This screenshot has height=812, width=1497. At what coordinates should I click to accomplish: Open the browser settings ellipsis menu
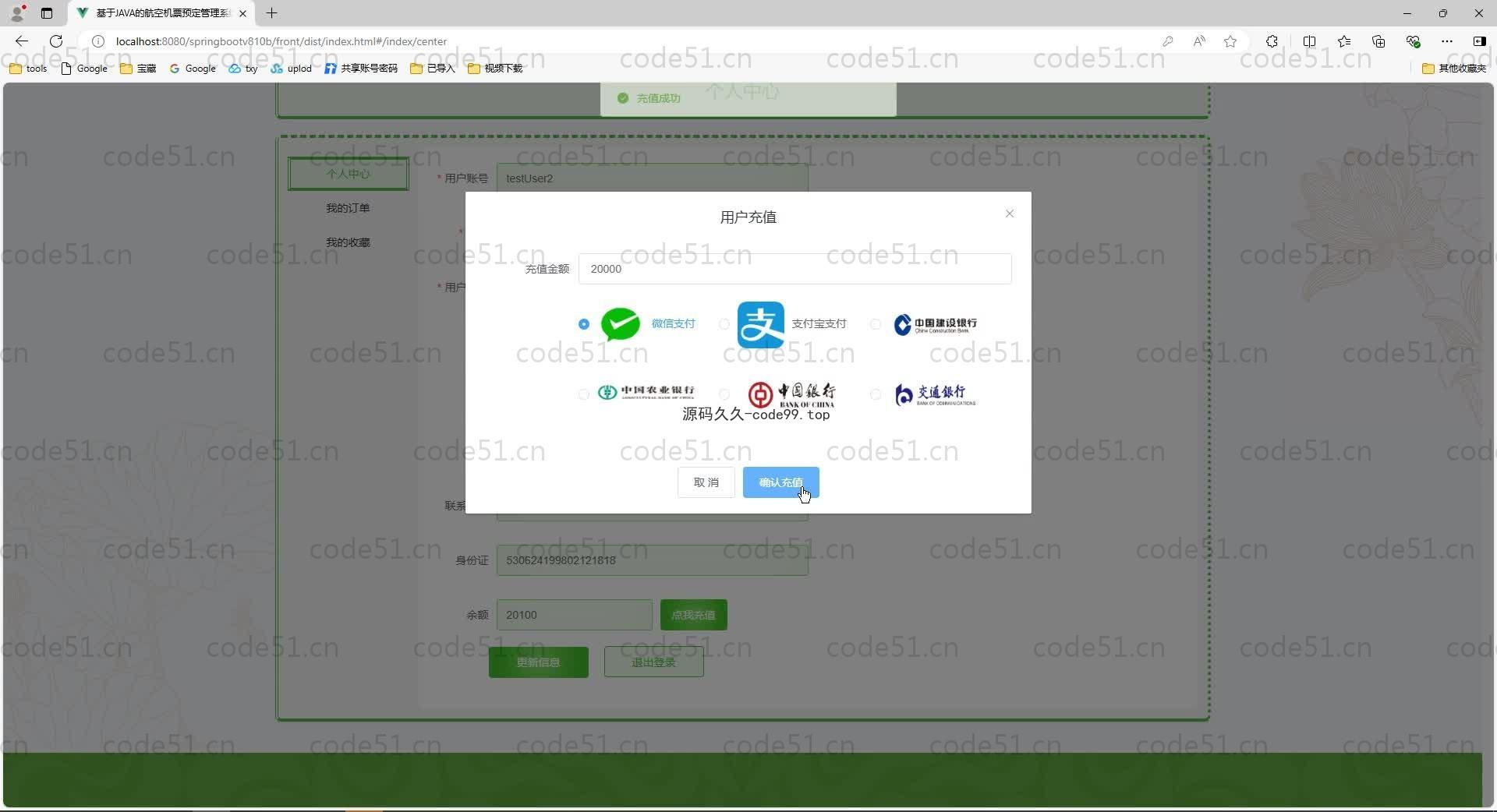click(1447, 41)
